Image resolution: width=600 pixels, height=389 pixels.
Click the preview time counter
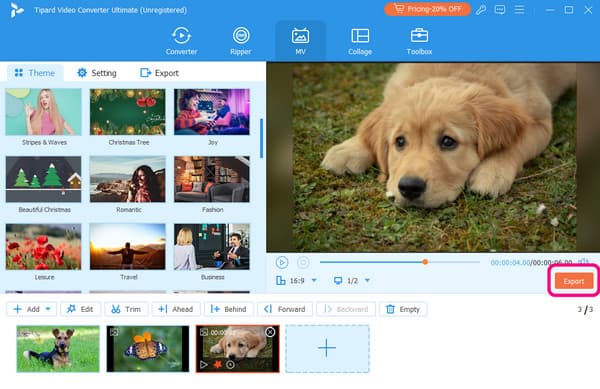pyautogui.click(x=531, y=262)
